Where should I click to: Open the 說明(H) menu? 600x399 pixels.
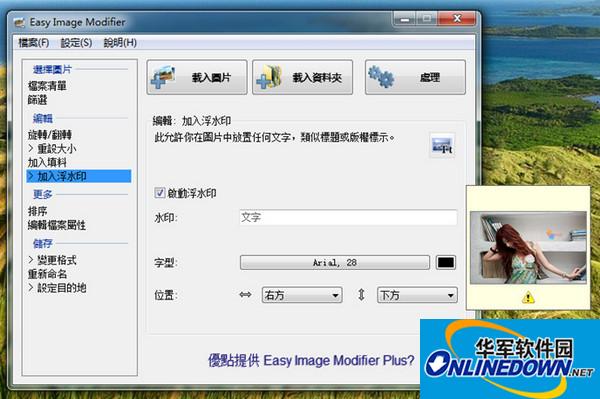(120, 43)
